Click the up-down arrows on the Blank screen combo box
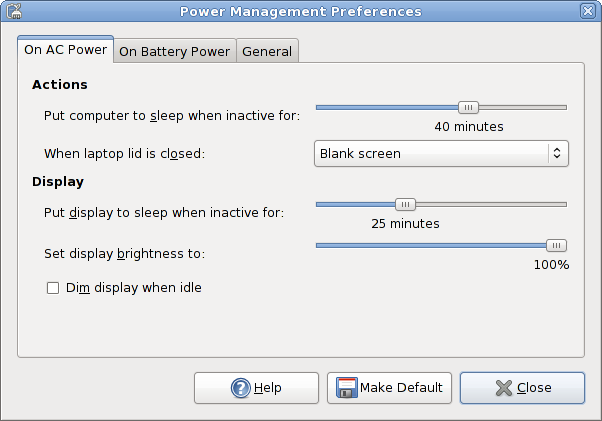602x421 pixels. click(x=556, y=154)
